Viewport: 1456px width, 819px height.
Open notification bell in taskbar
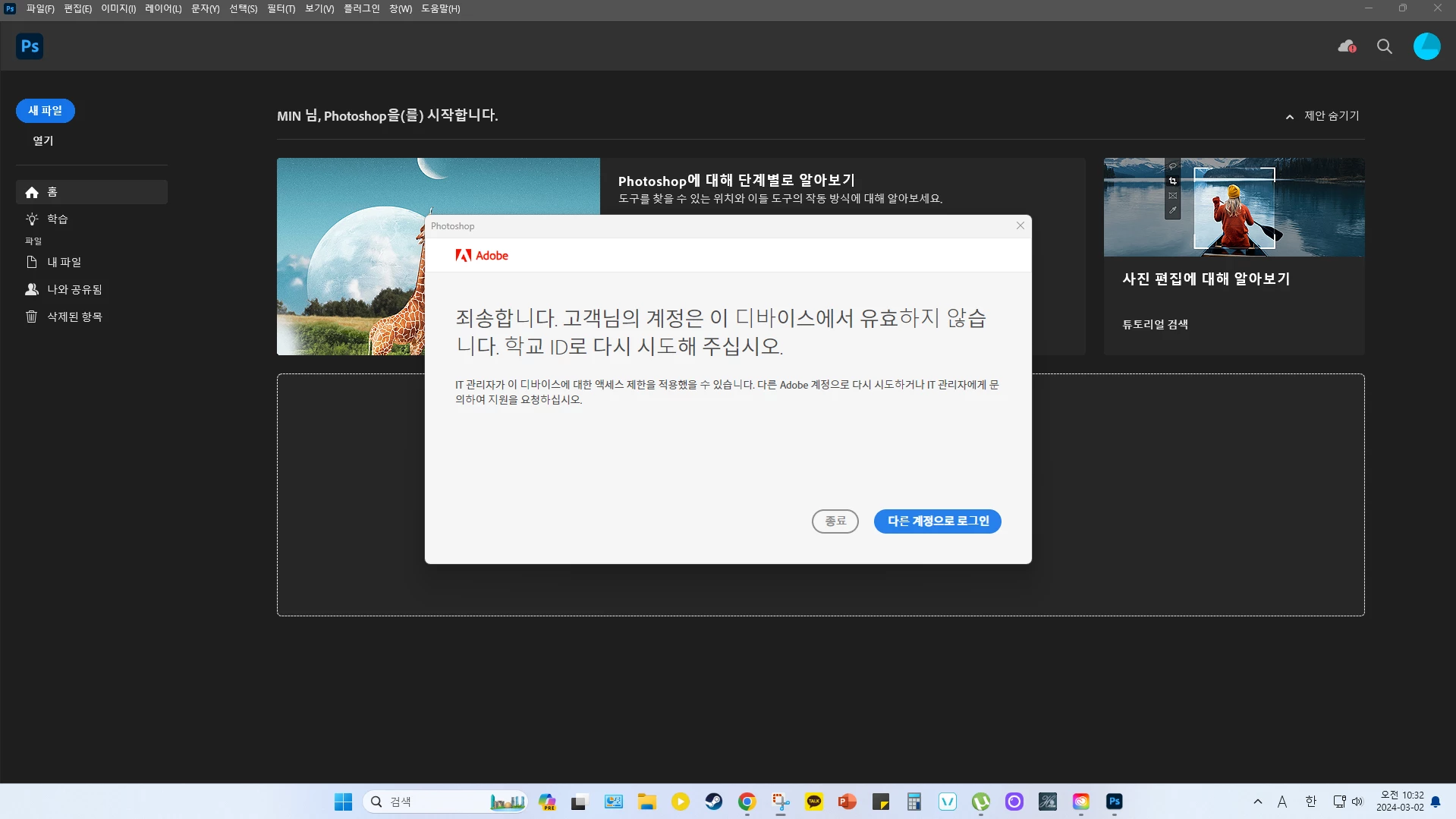(x=1436, y=802)
